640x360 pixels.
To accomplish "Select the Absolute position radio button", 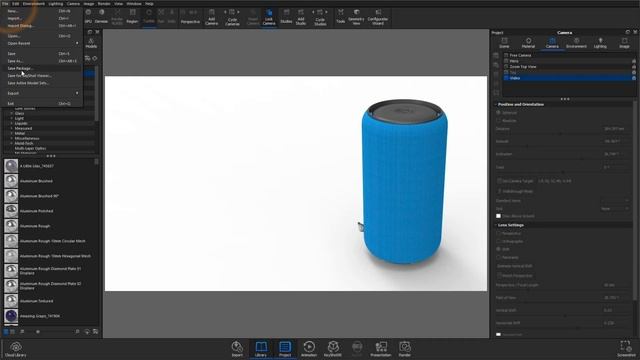I will pos(498,120).
